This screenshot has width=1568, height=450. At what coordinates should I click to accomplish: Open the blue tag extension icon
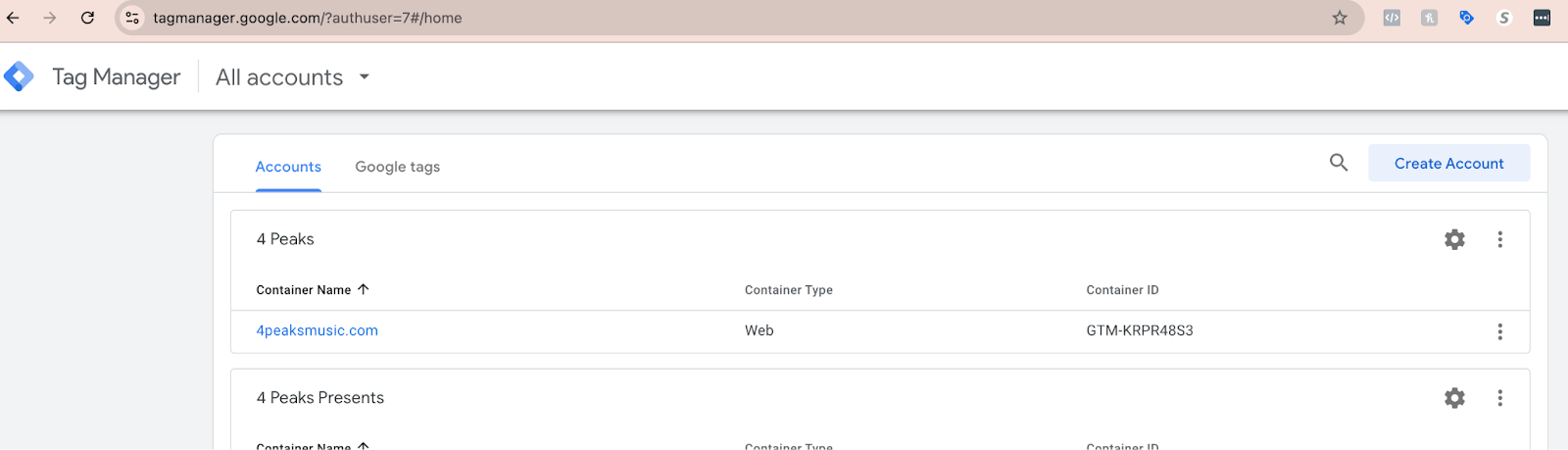tap(1466, 18)
